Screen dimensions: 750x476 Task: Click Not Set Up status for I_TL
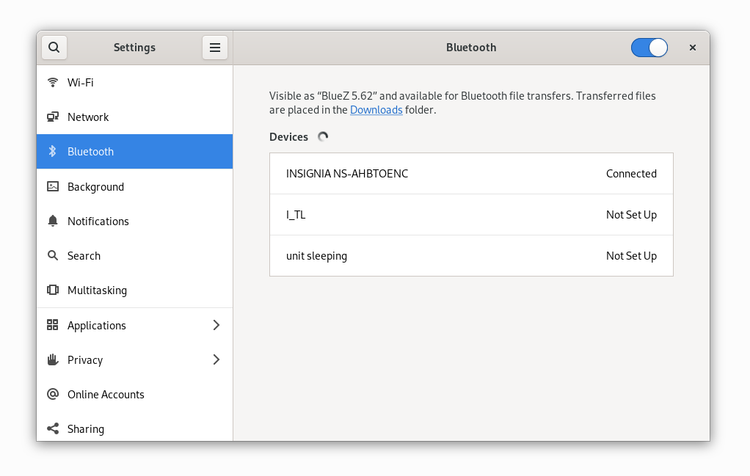coord(631,215)
